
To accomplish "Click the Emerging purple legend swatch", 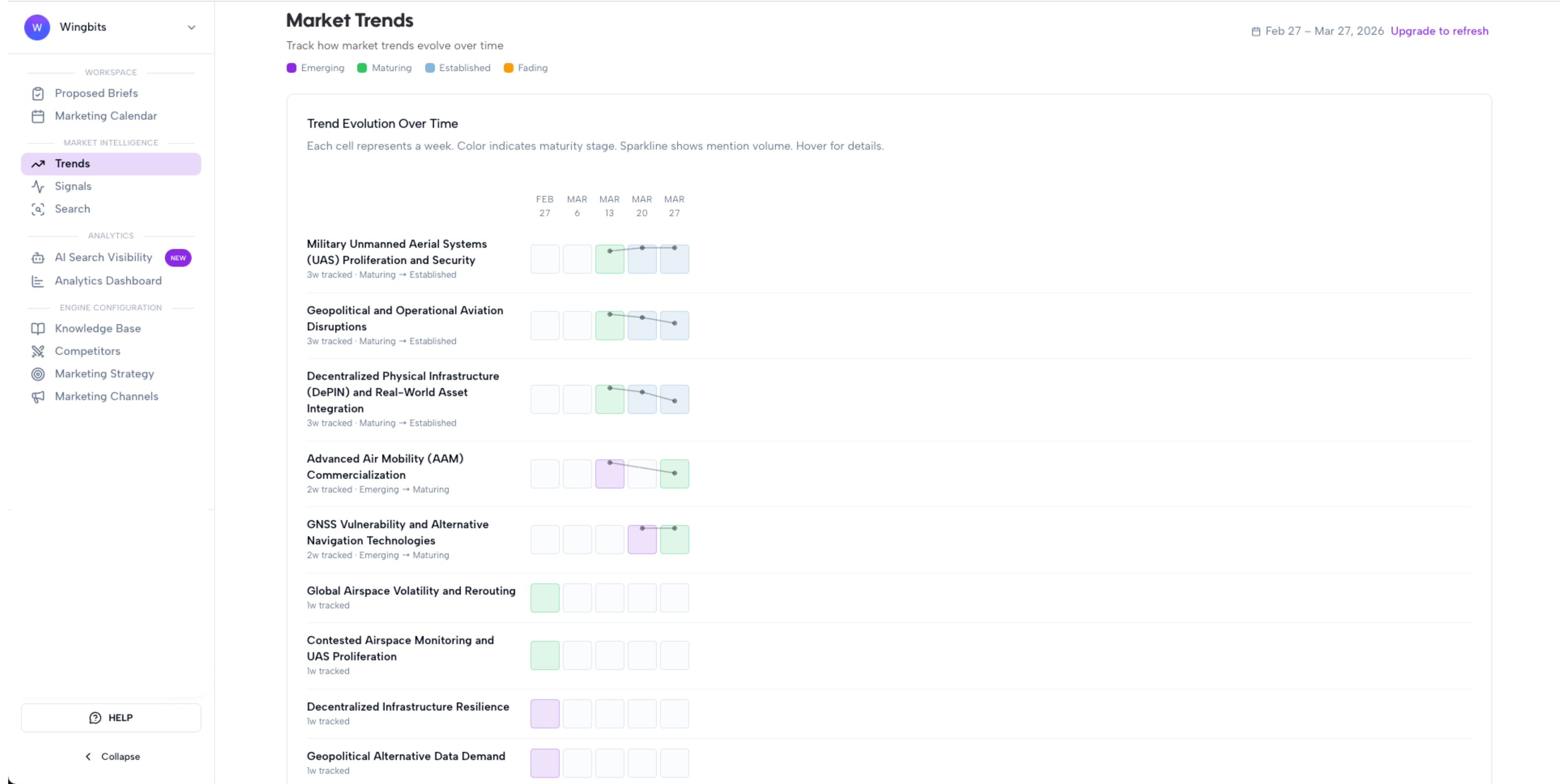I will click(292, 68).
